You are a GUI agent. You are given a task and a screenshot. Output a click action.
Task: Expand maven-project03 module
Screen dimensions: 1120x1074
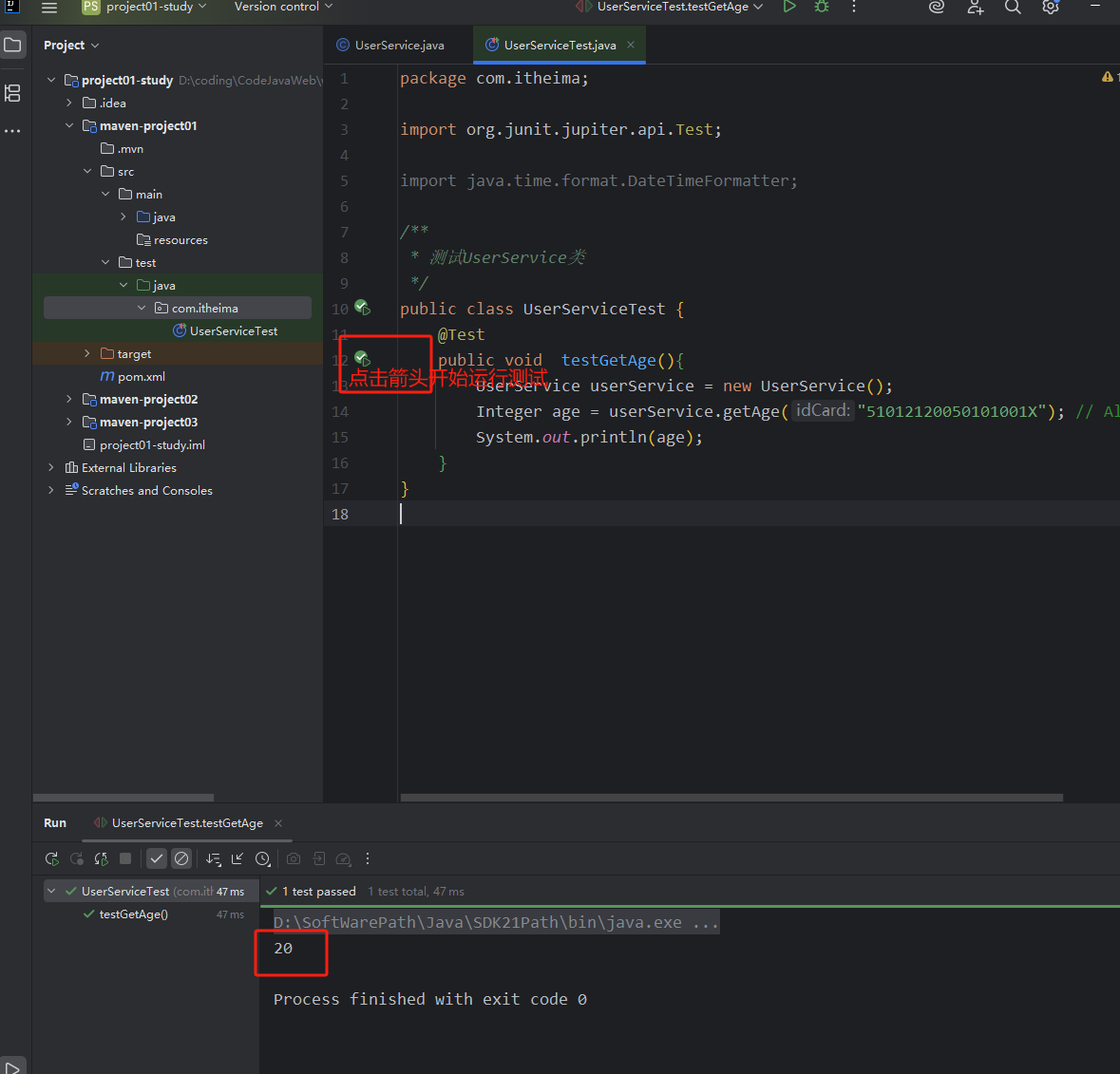tap(68, 422)
